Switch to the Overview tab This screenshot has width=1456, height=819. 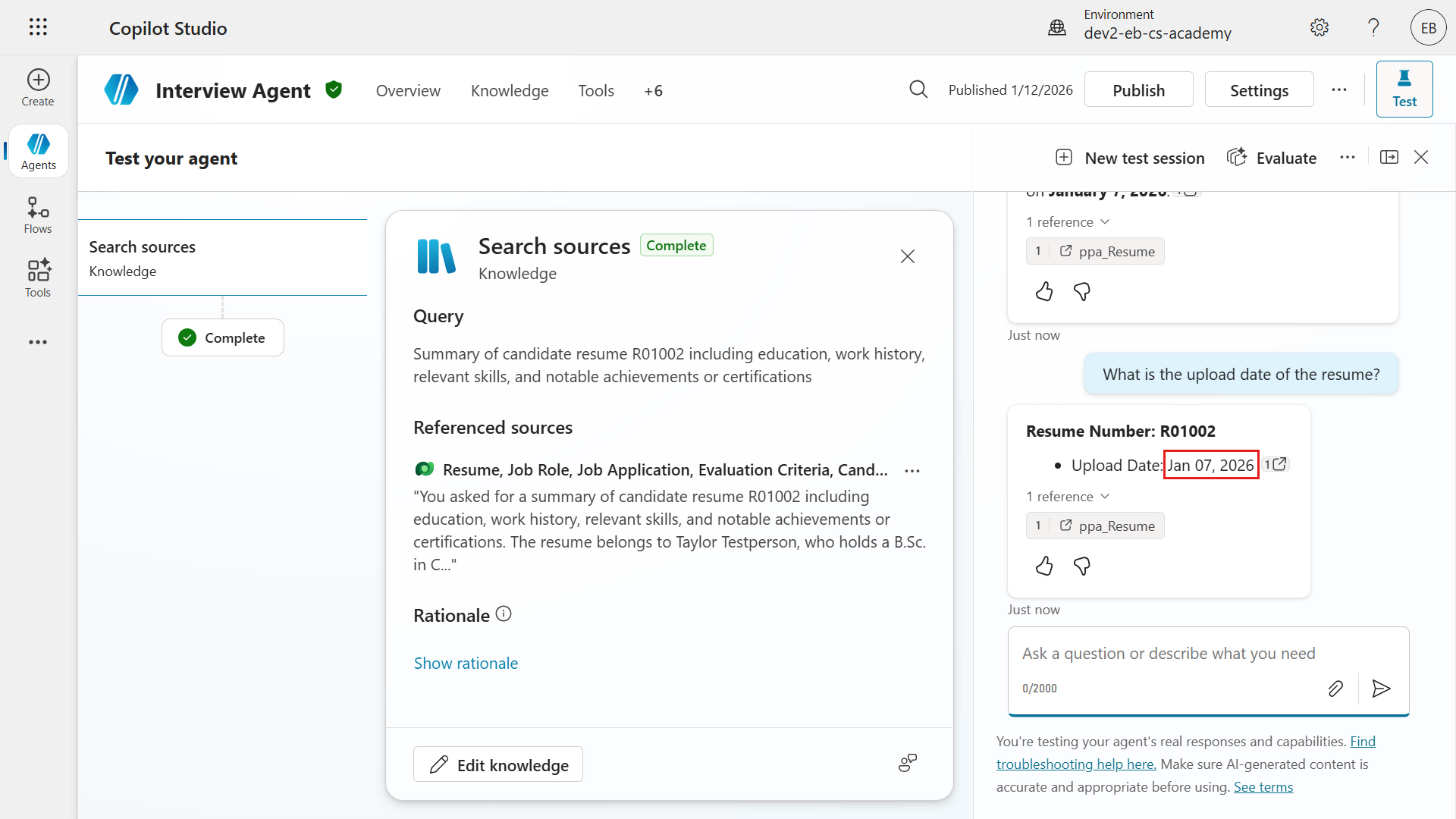point(408,90)
